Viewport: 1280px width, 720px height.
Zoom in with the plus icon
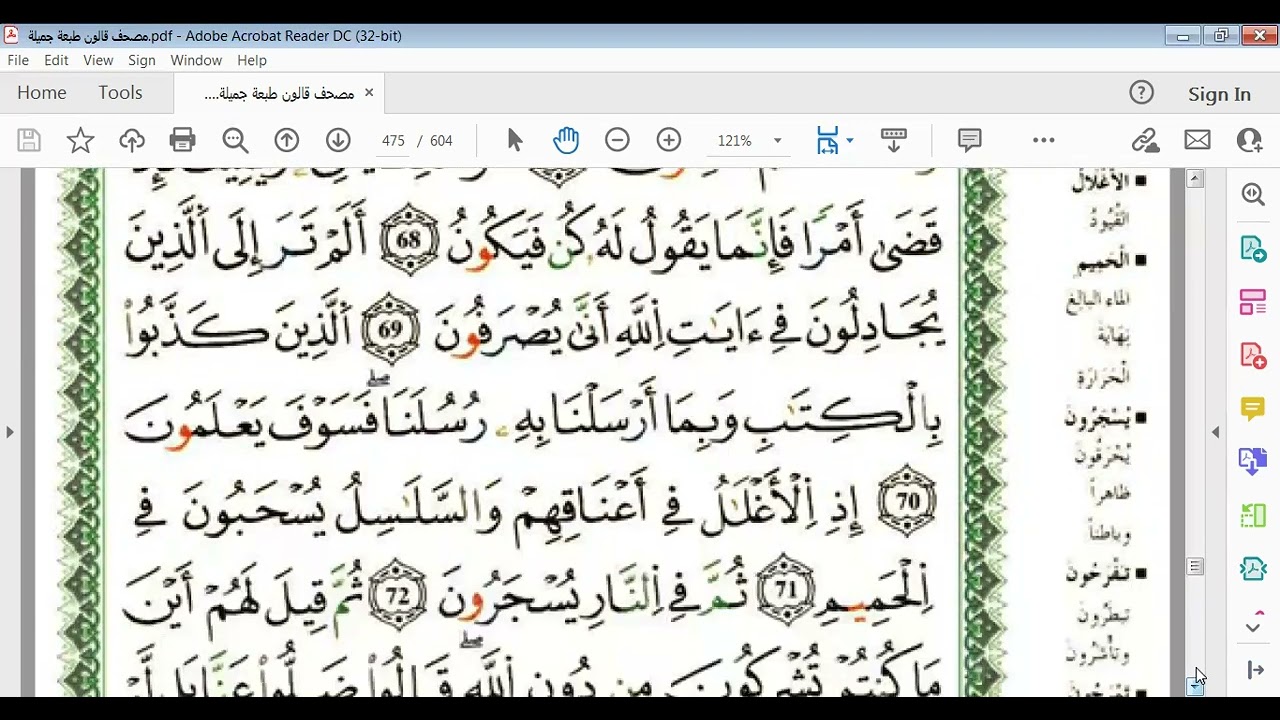669,140
